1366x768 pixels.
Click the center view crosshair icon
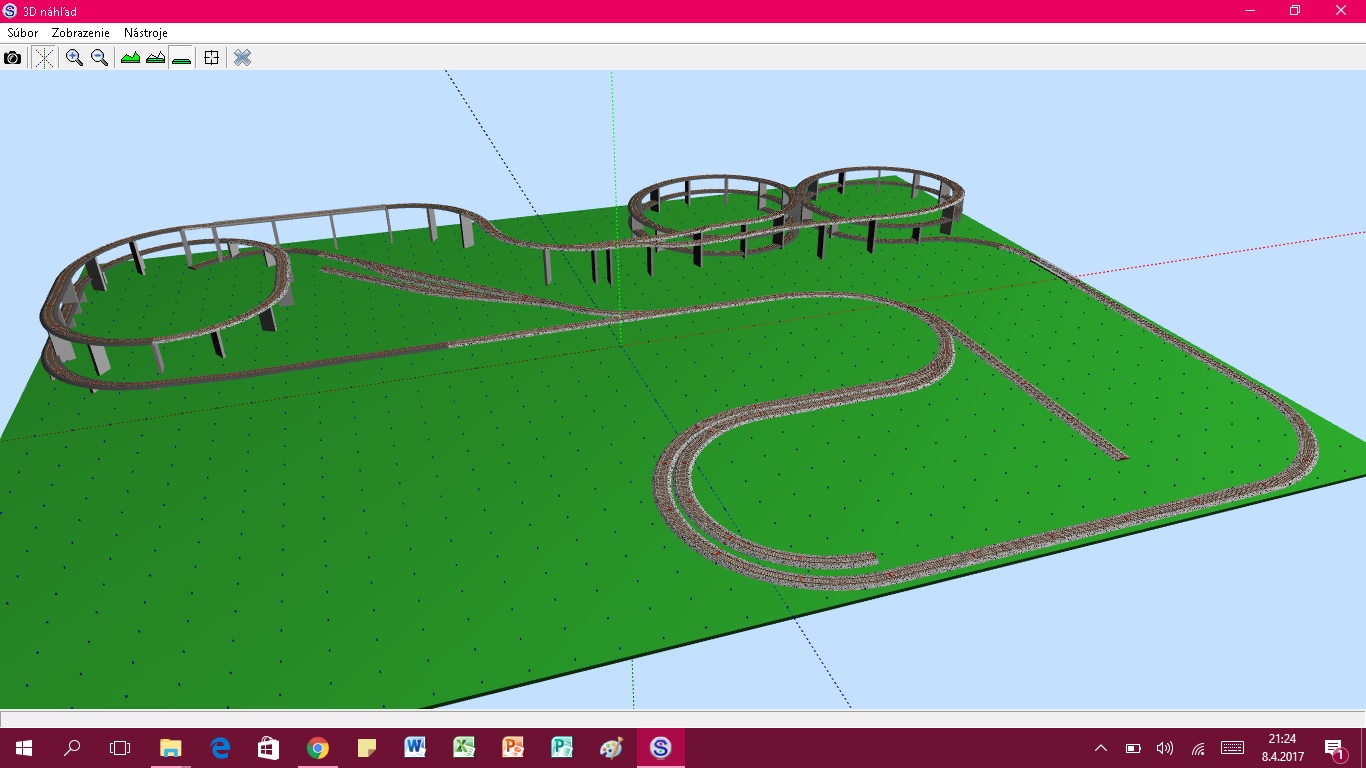(x=211, y=58)
